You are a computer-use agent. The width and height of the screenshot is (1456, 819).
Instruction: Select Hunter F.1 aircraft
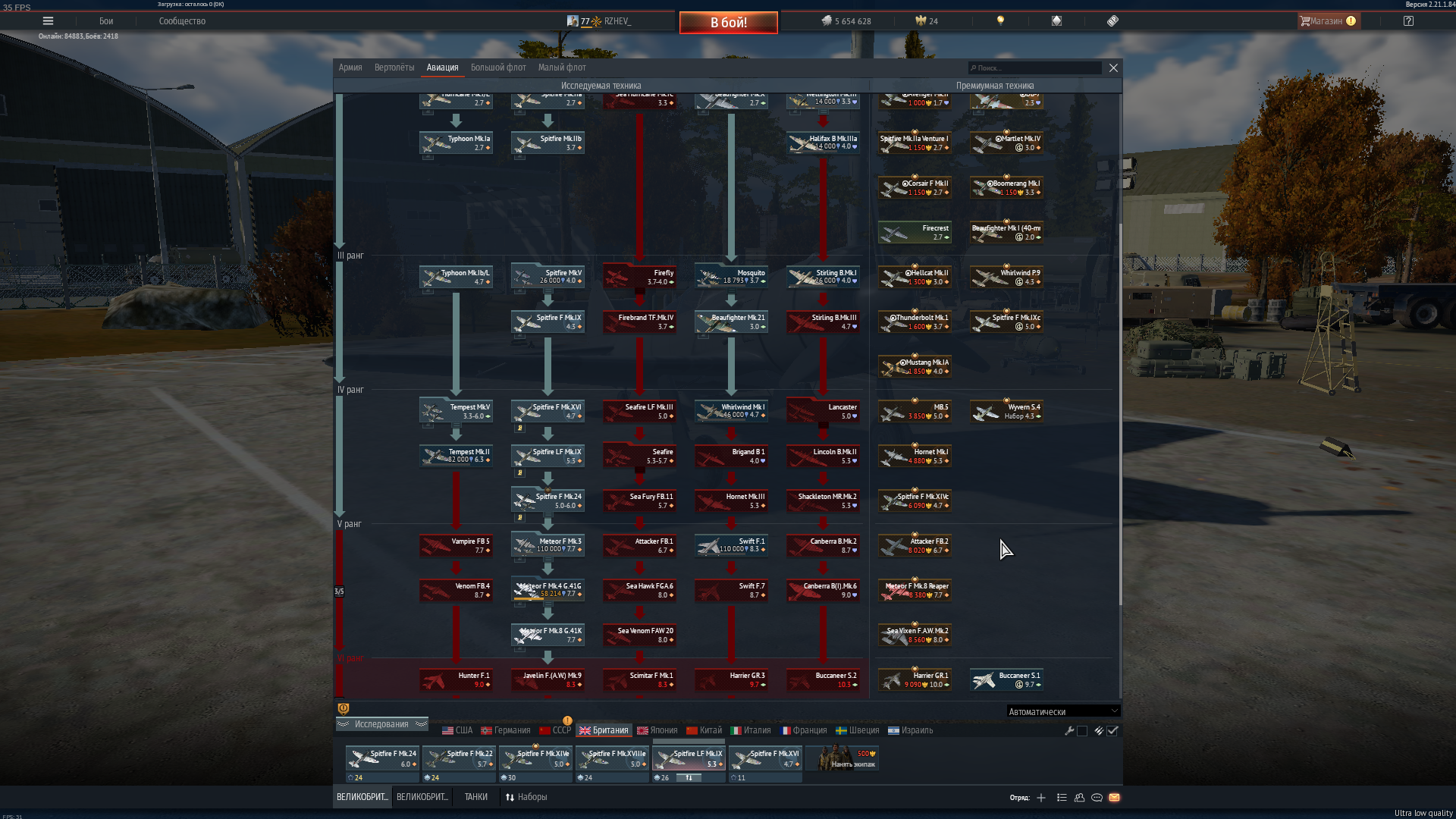[x=456, y=680]
